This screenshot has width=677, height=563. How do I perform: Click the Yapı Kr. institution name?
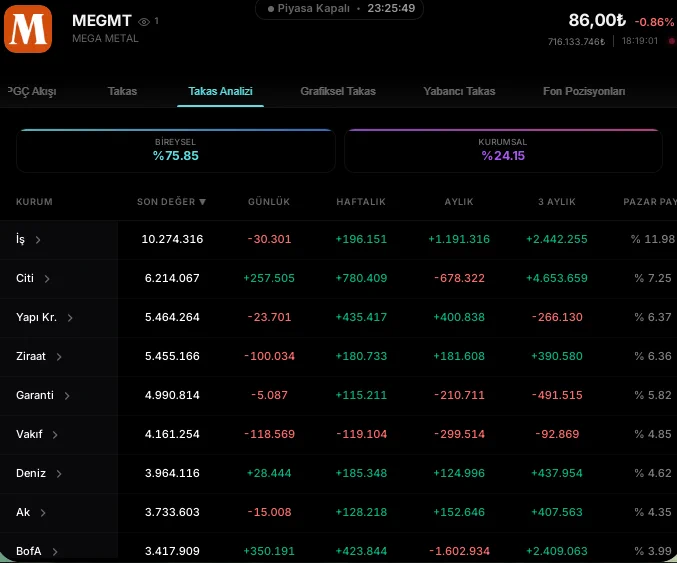click(36, 317)
